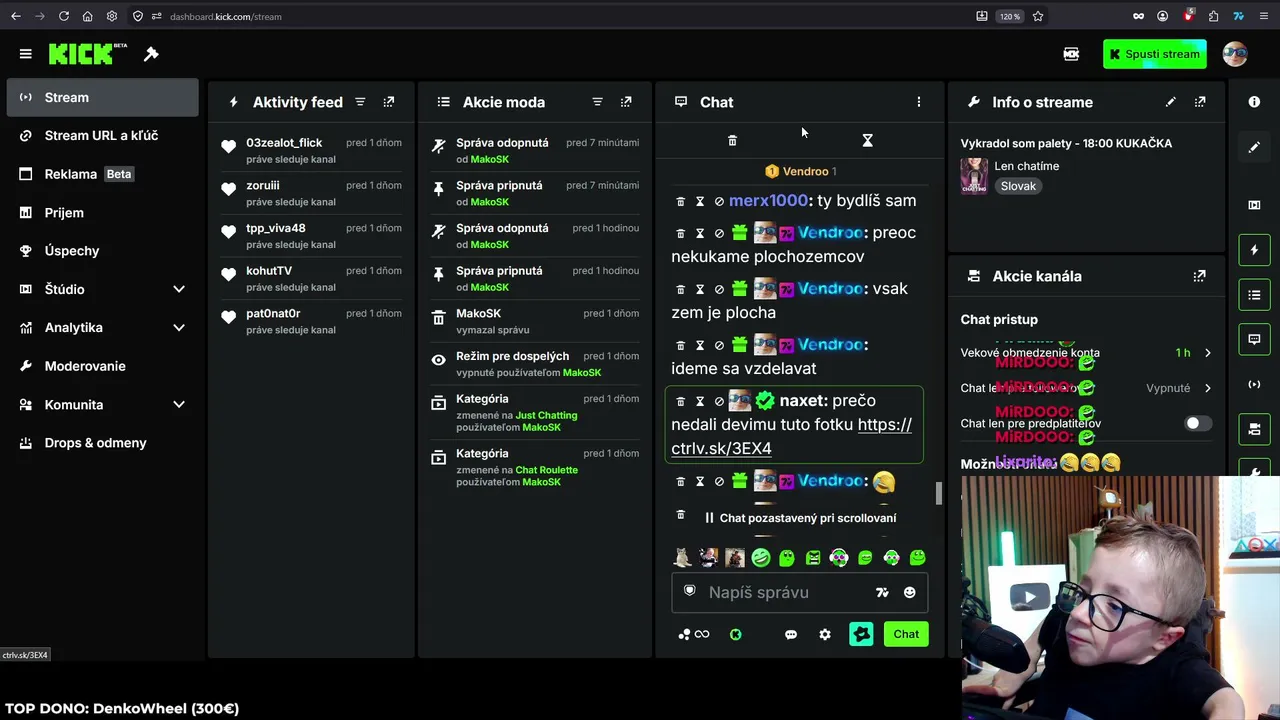This screenshot has height=720, width=1280.
Task: Click the Len chatíme category thumbnail
Action: point(974,176)
